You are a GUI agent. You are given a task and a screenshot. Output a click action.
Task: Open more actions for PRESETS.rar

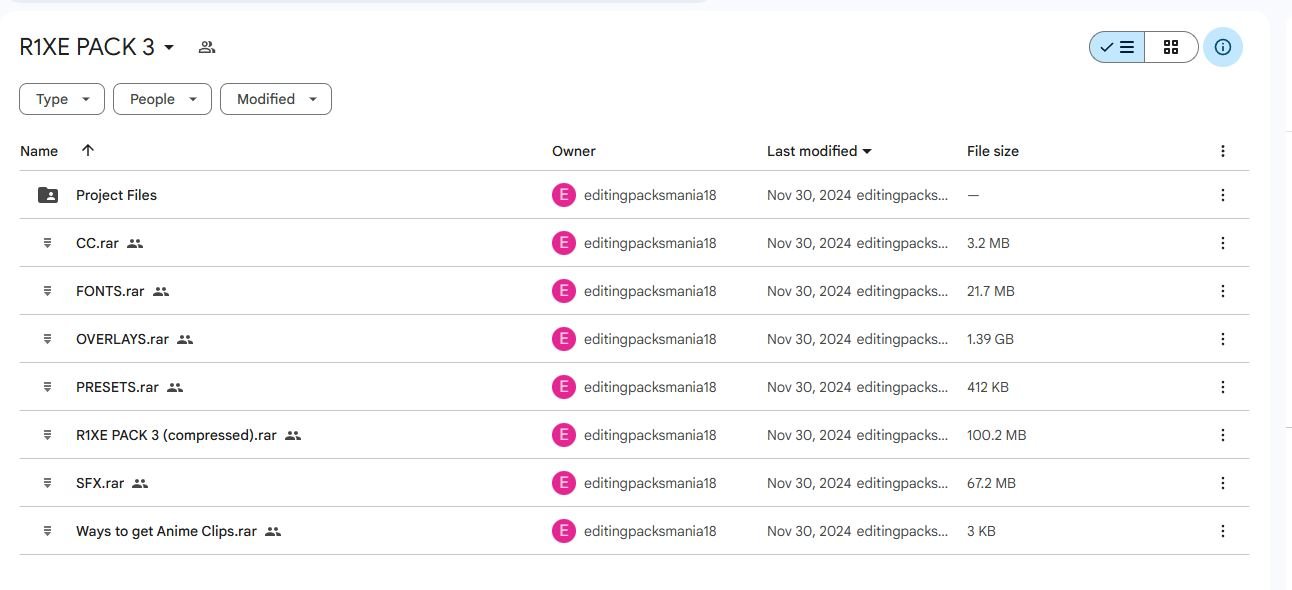point(1222,387)
